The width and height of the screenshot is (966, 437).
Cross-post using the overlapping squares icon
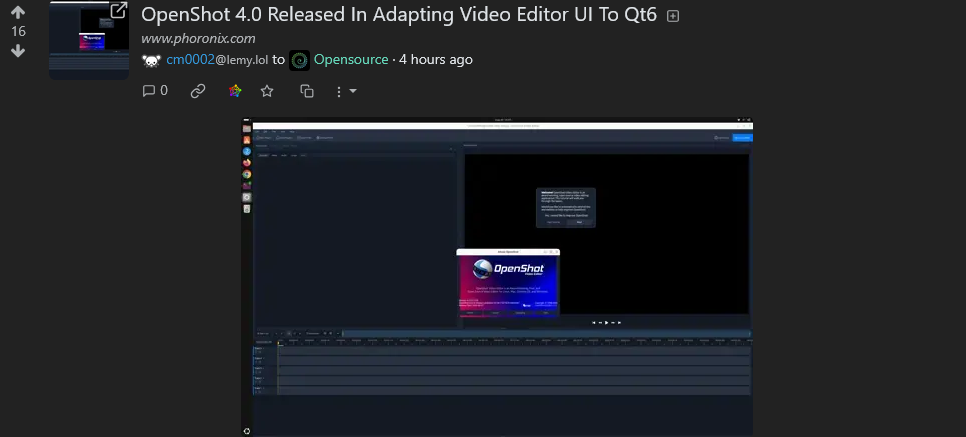307,91
